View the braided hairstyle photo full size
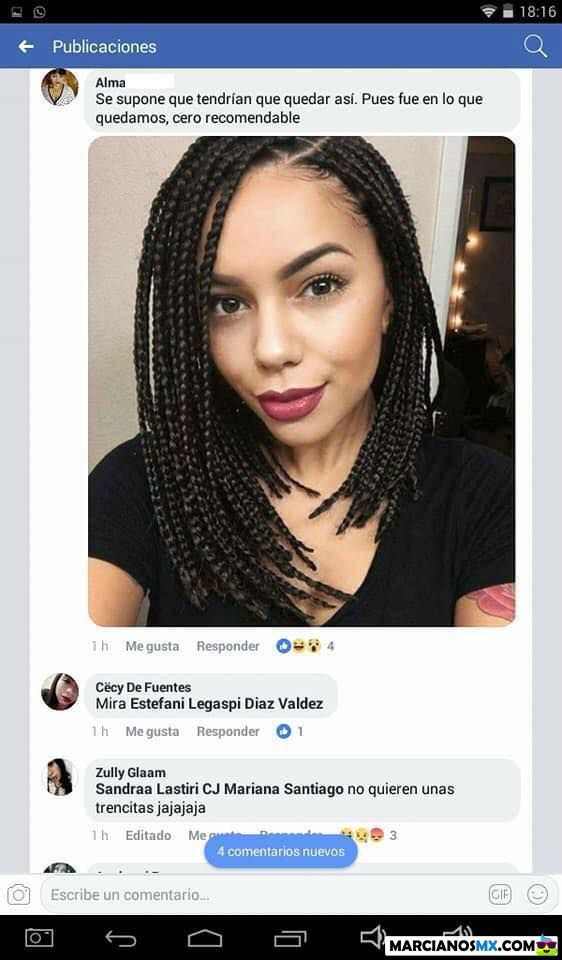Viewport: 562px width, 960px height. [301, 381]
